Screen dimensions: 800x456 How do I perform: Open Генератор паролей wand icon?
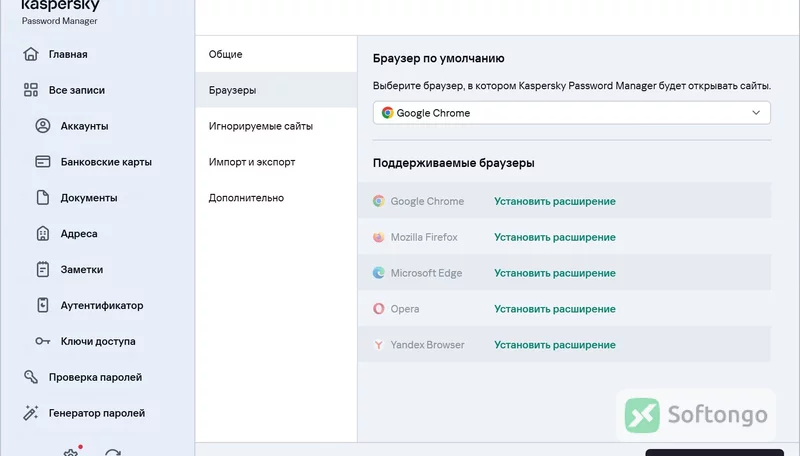[31, 413]
